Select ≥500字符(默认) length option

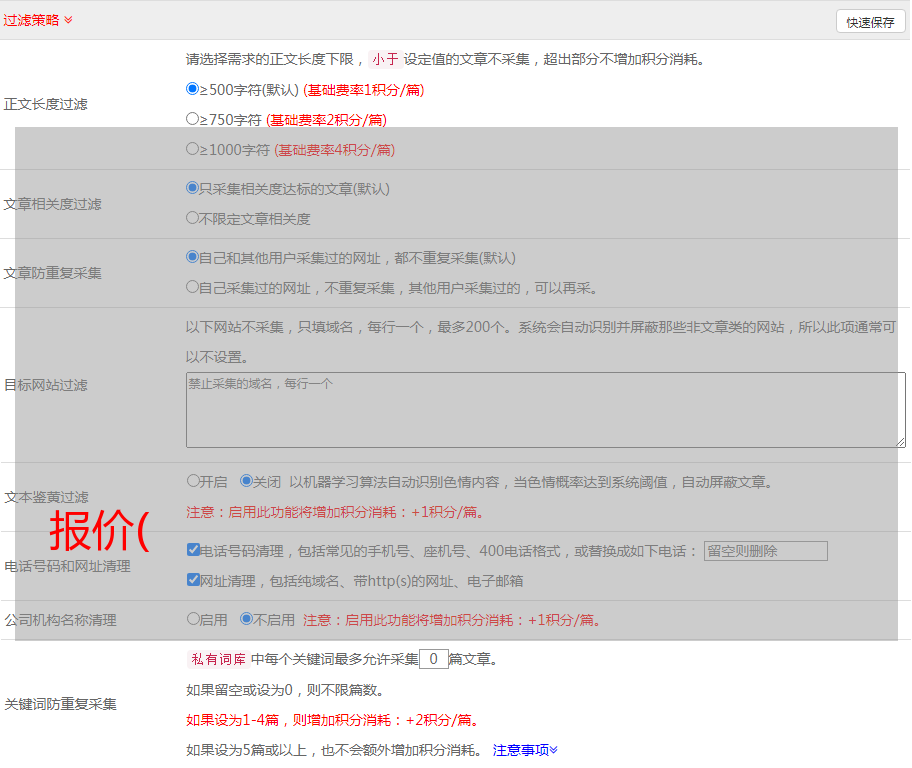click(193, 89)
